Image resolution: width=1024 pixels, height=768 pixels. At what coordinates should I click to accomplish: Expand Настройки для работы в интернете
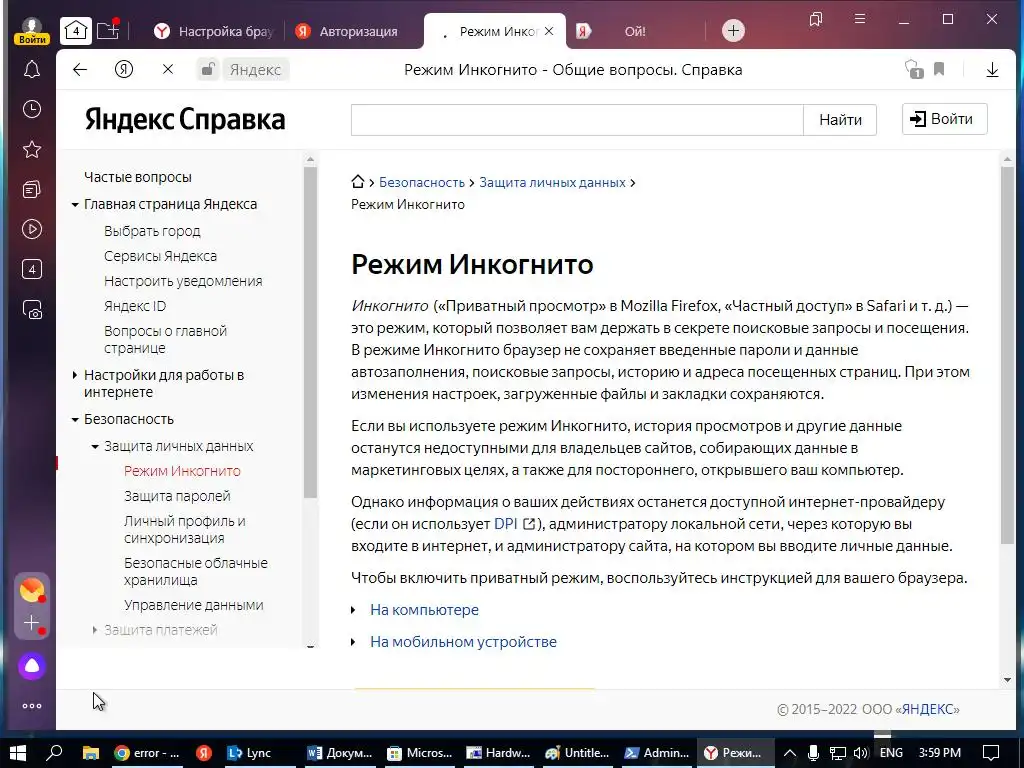(x=74, y=375)
